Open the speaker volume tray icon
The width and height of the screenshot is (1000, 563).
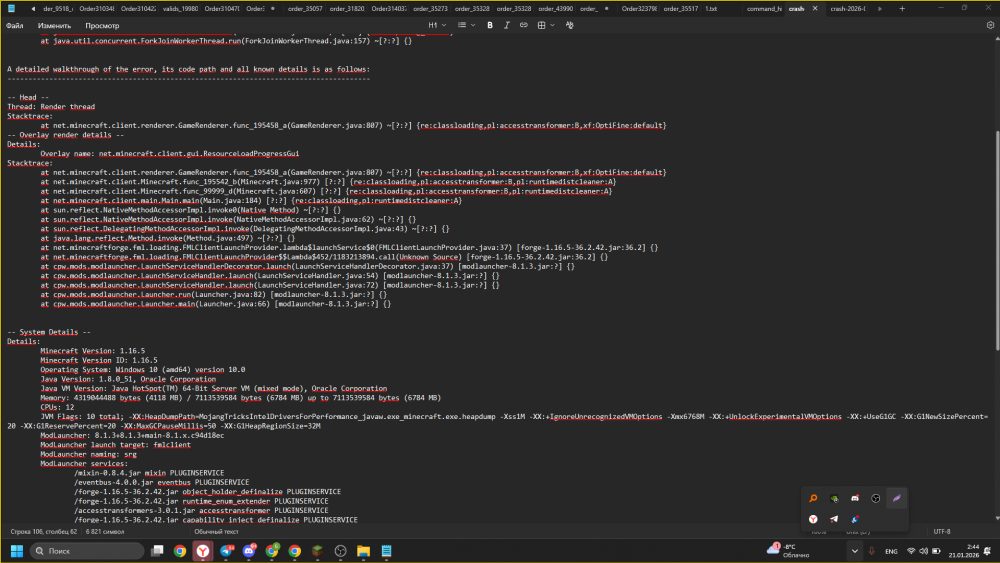point(923,551)
